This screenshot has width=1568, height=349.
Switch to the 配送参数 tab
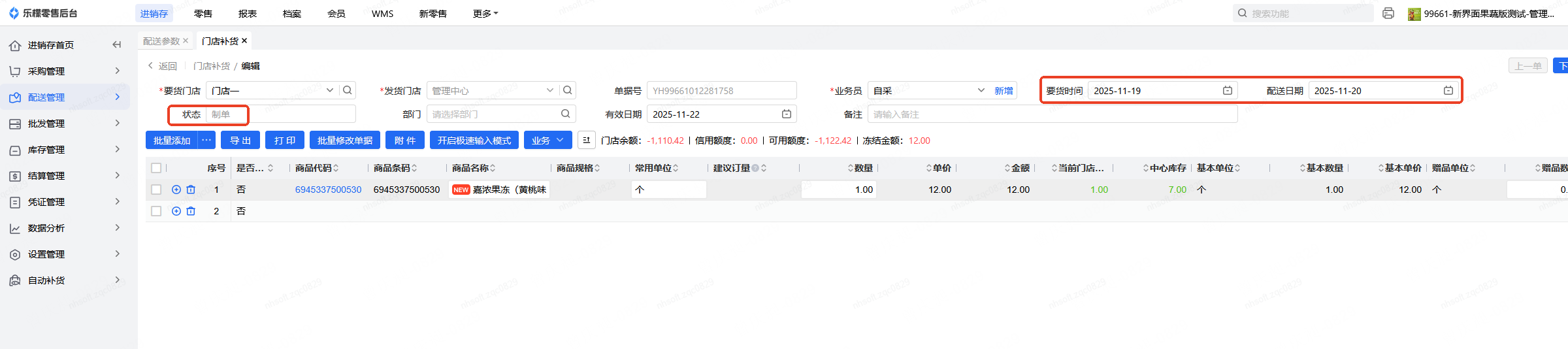coord(161,41)
